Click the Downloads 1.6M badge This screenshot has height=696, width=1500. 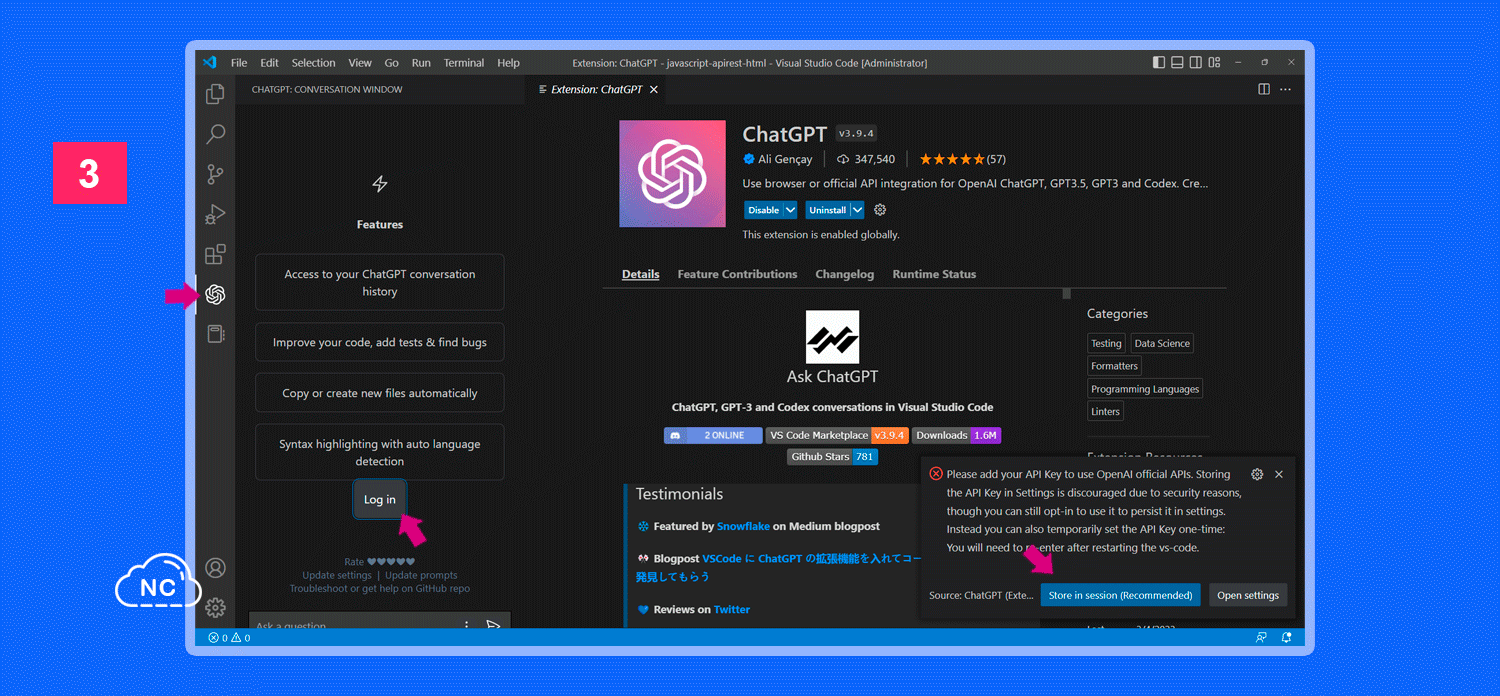pyautogui.click(x=956, y=435)
